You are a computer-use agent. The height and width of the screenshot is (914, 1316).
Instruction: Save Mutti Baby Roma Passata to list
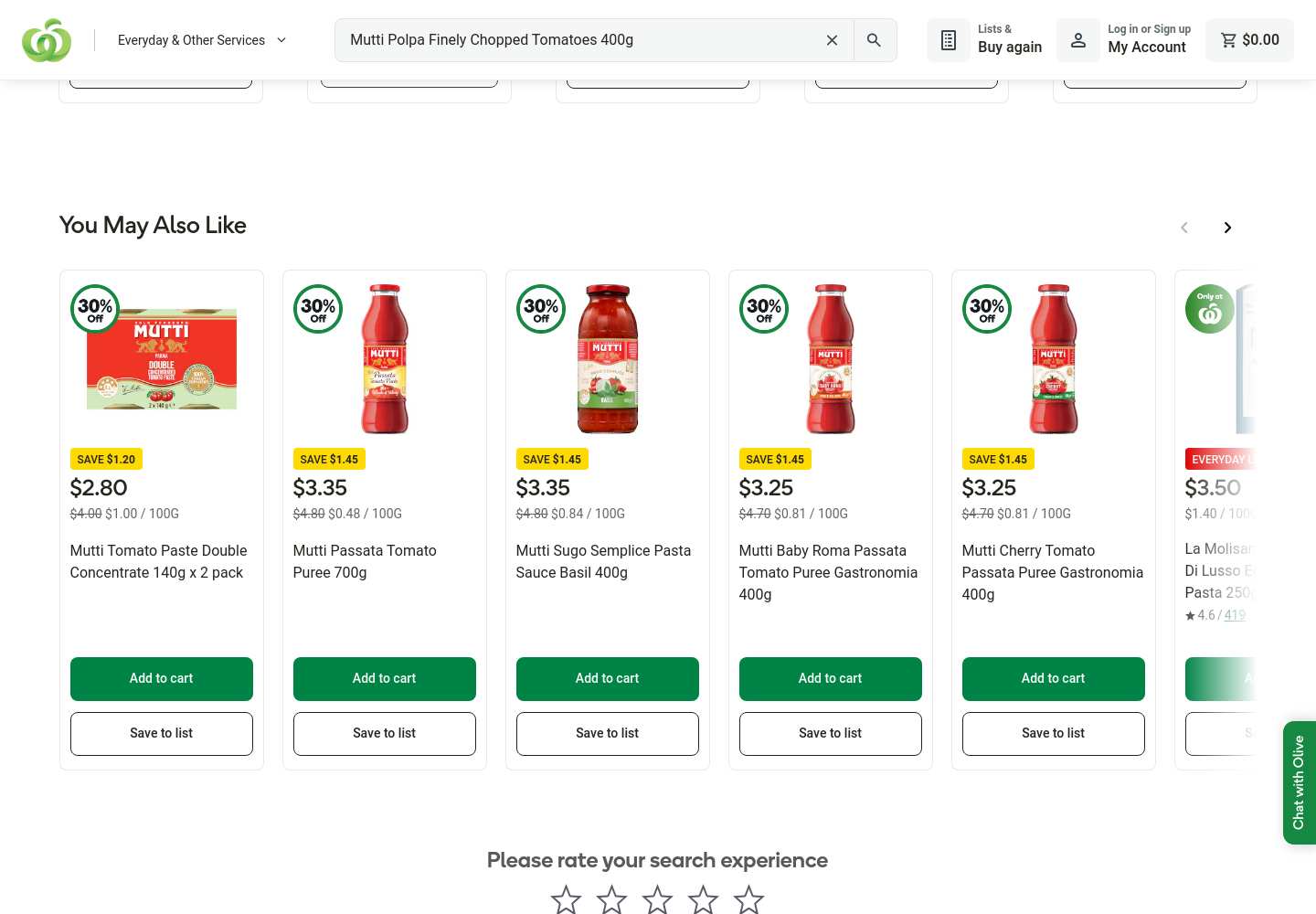click(x=831, y=734)
